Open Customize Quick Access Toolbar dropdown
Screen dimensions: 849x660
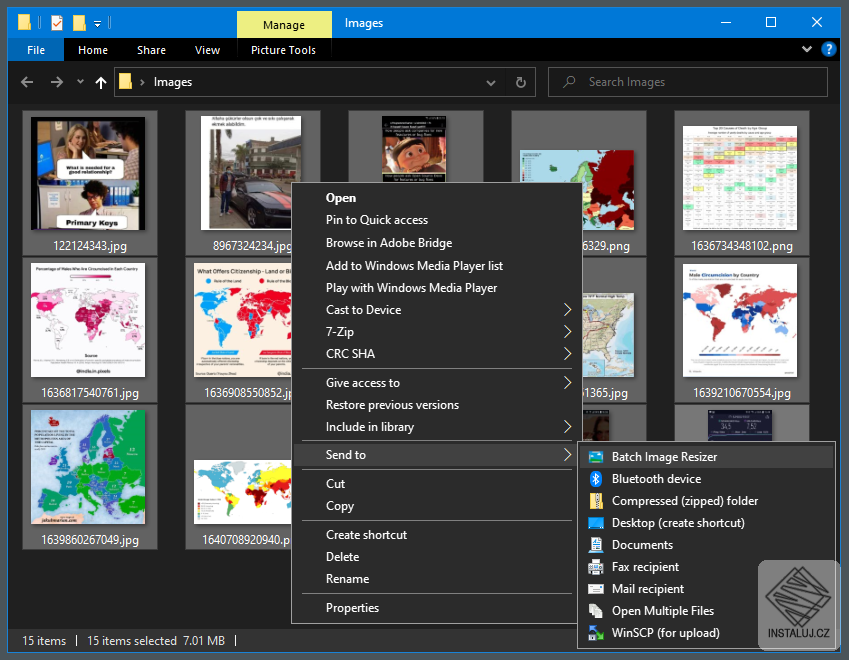tap(97, 23)
